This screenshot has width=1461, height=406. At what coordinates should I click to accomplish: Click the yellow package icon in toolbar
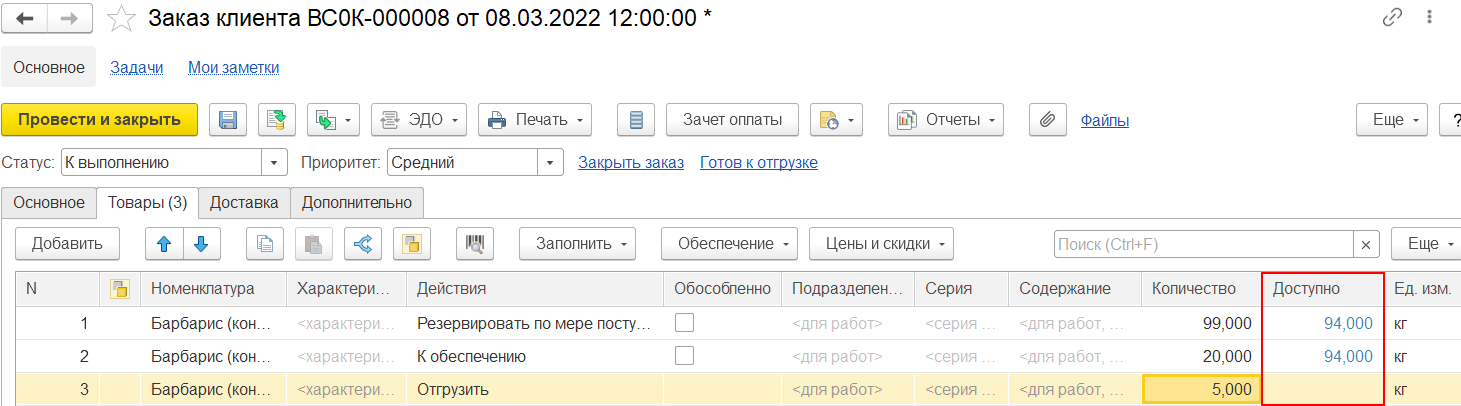coord(412,243)
